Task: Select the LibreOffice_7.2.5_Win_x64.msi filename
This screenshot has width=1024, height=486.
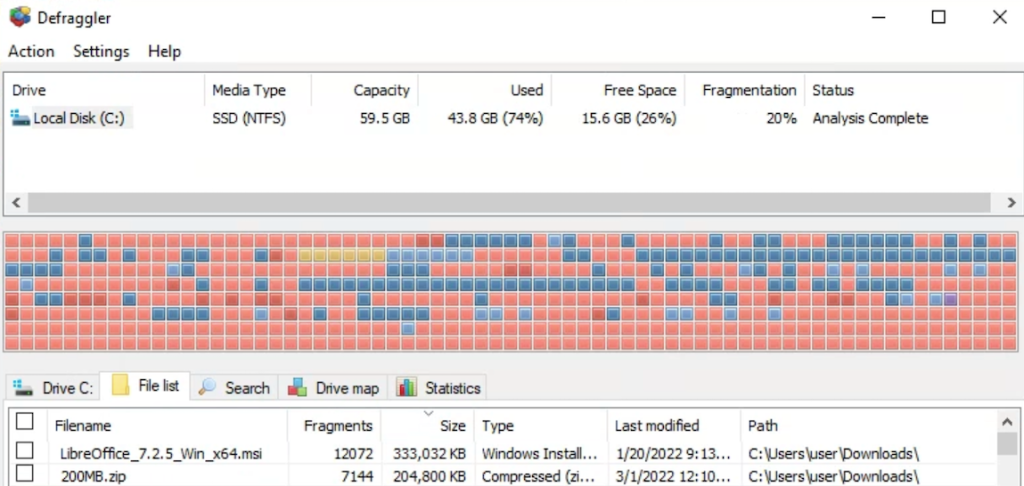Action: tap(161, 453)
